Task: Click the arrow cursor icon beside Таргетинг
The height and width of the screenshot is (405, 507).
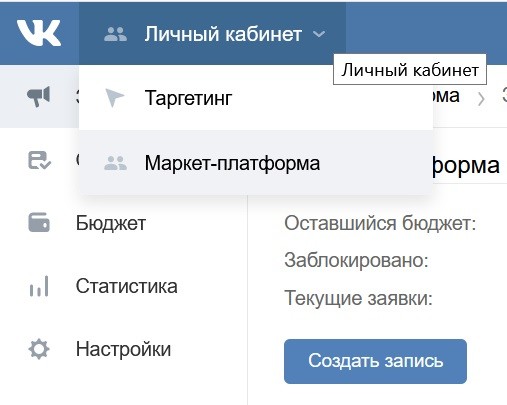Action: pos(114,98)
